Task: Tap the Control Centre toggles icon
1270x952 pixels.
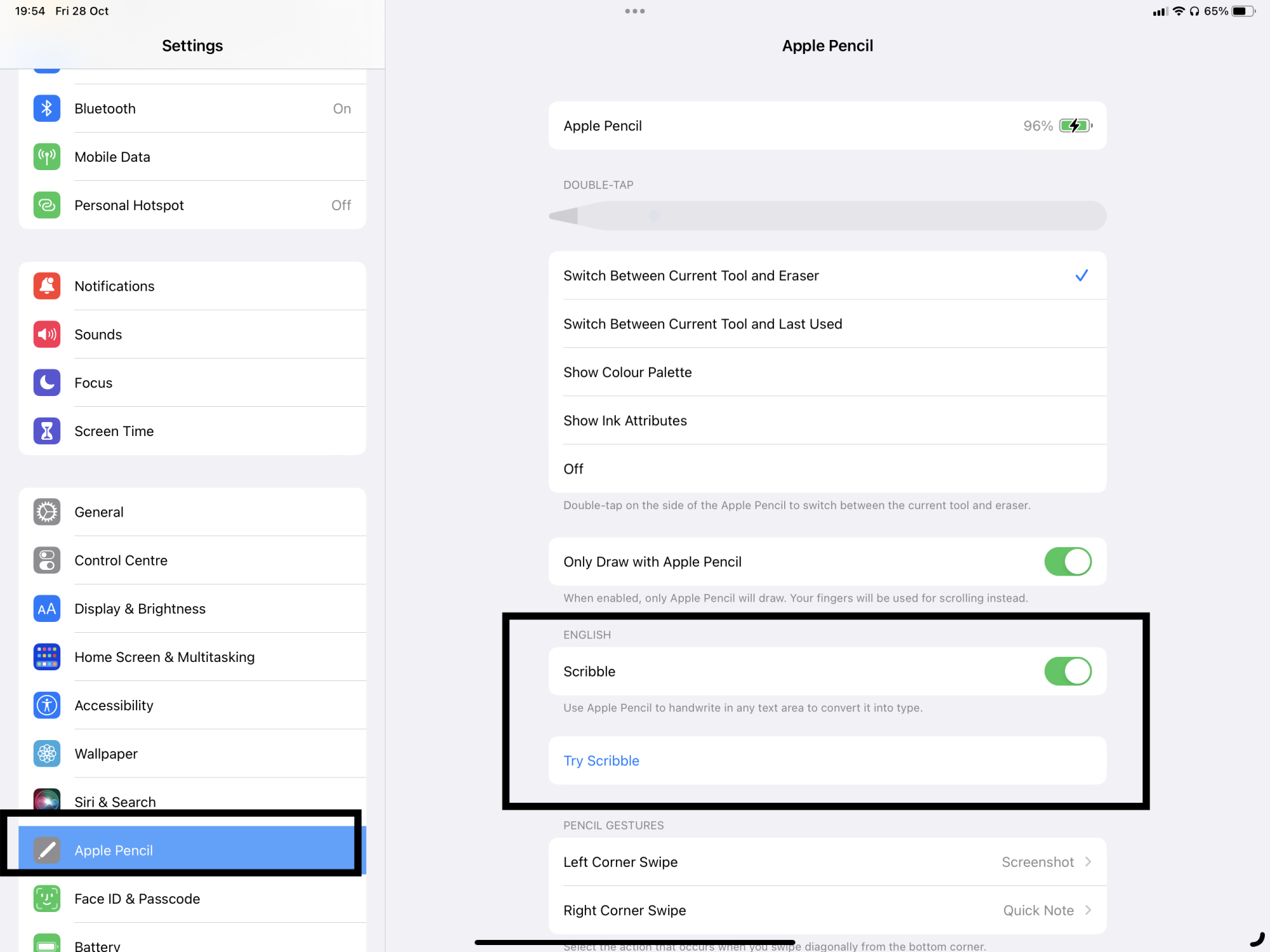Action: coord(46,560)
